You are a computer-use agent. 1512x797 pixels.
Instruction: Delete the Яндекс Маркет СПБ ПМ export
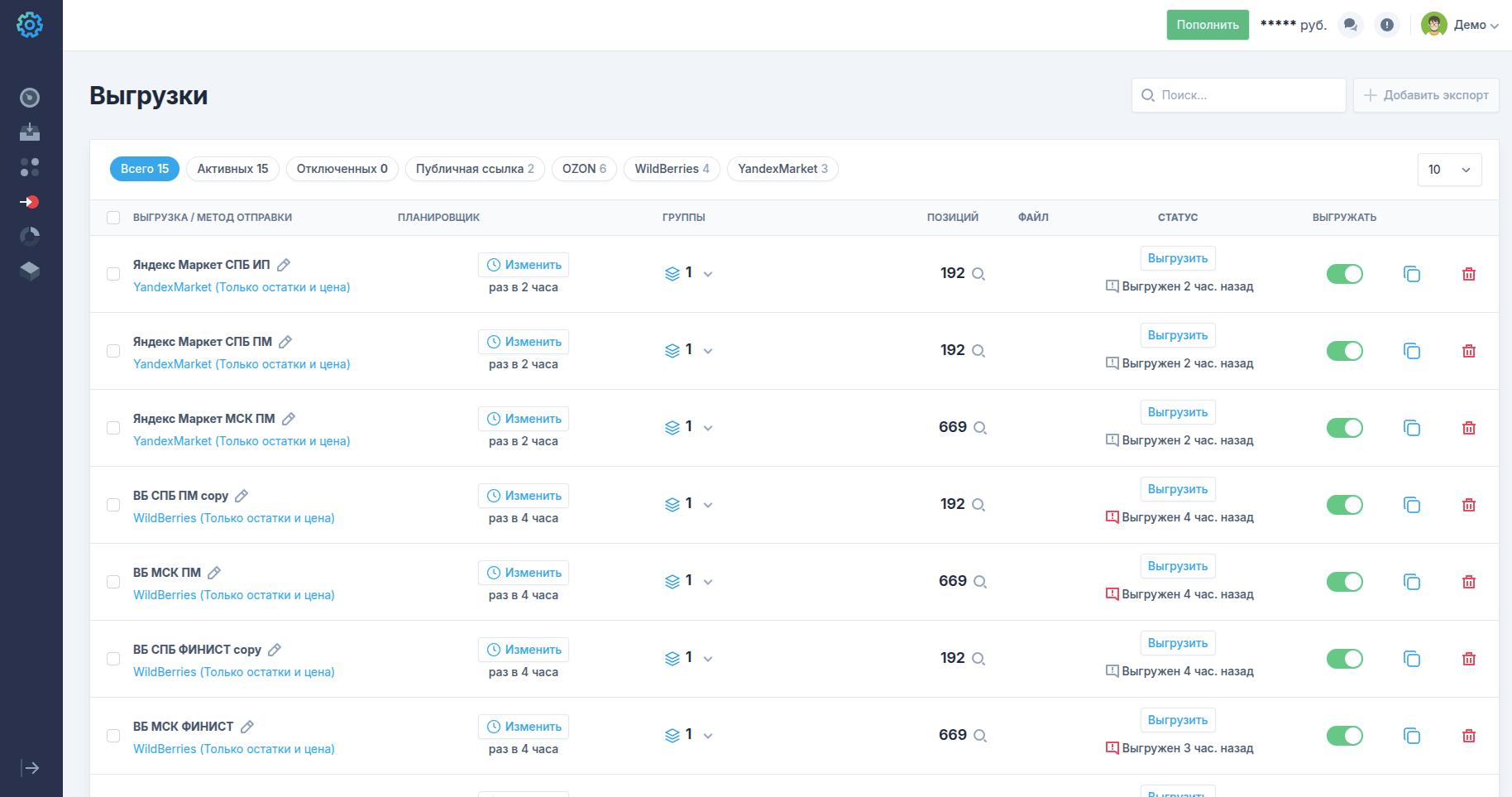1469,351
